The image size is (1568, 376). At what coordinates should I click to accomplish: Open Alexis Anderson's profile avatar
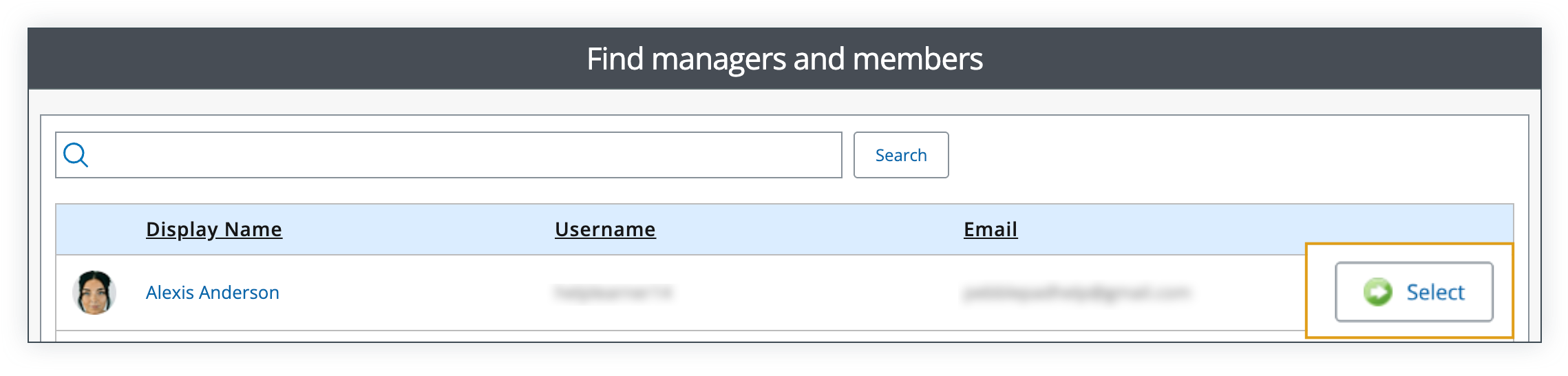coord(94,293)
